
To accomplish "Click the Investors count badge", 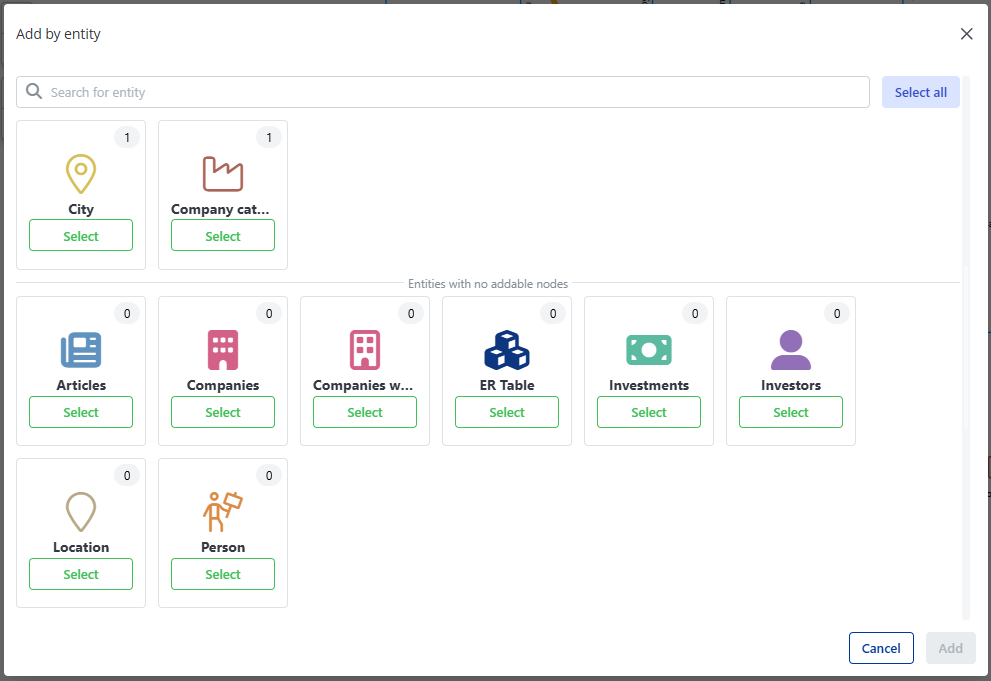I will pyautogui.click(x=837, y=313).
